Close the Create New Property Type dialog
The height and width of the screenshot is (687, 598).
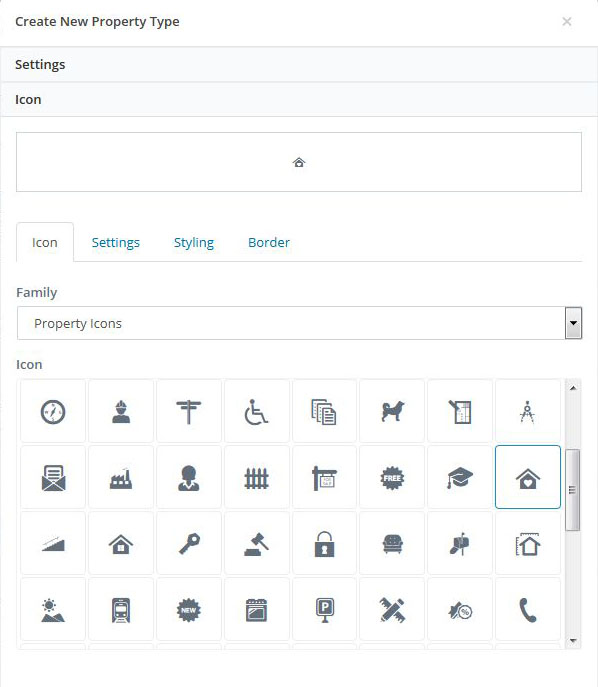[566, 21]
